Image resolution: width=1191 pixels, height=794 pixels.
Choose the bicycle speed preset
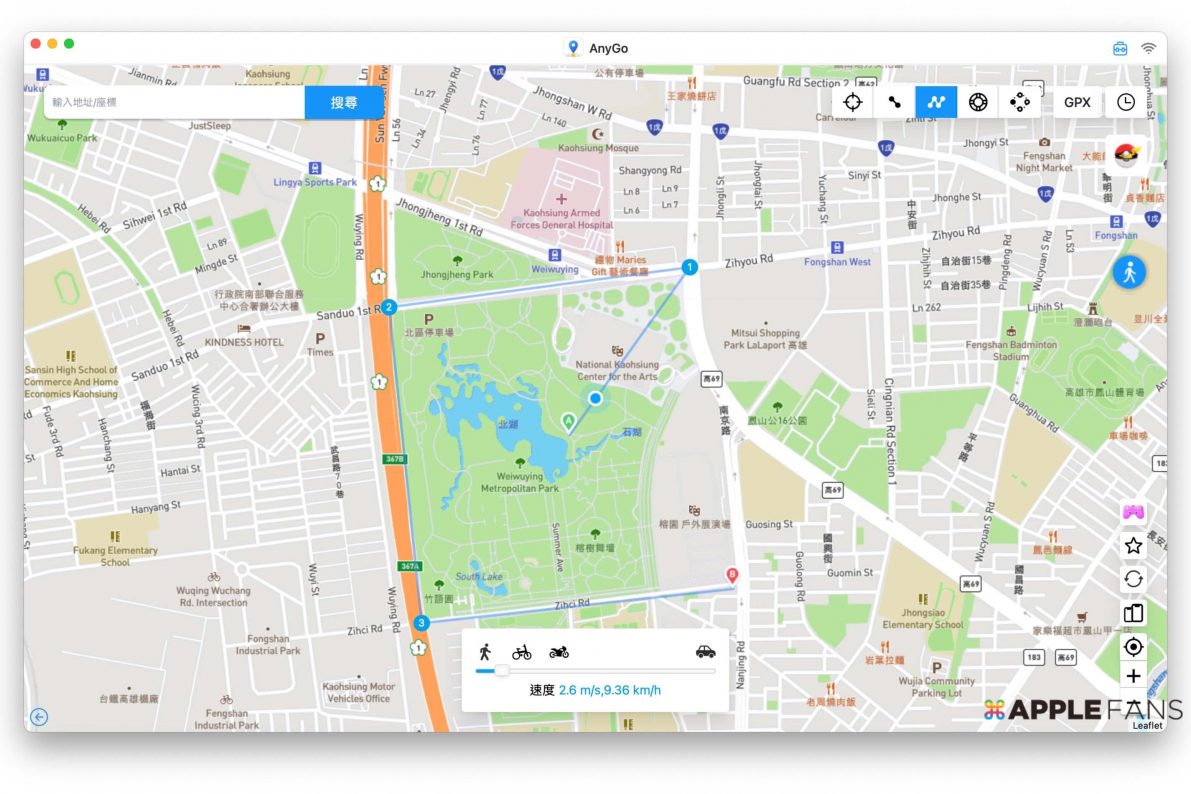pos(522,652)
